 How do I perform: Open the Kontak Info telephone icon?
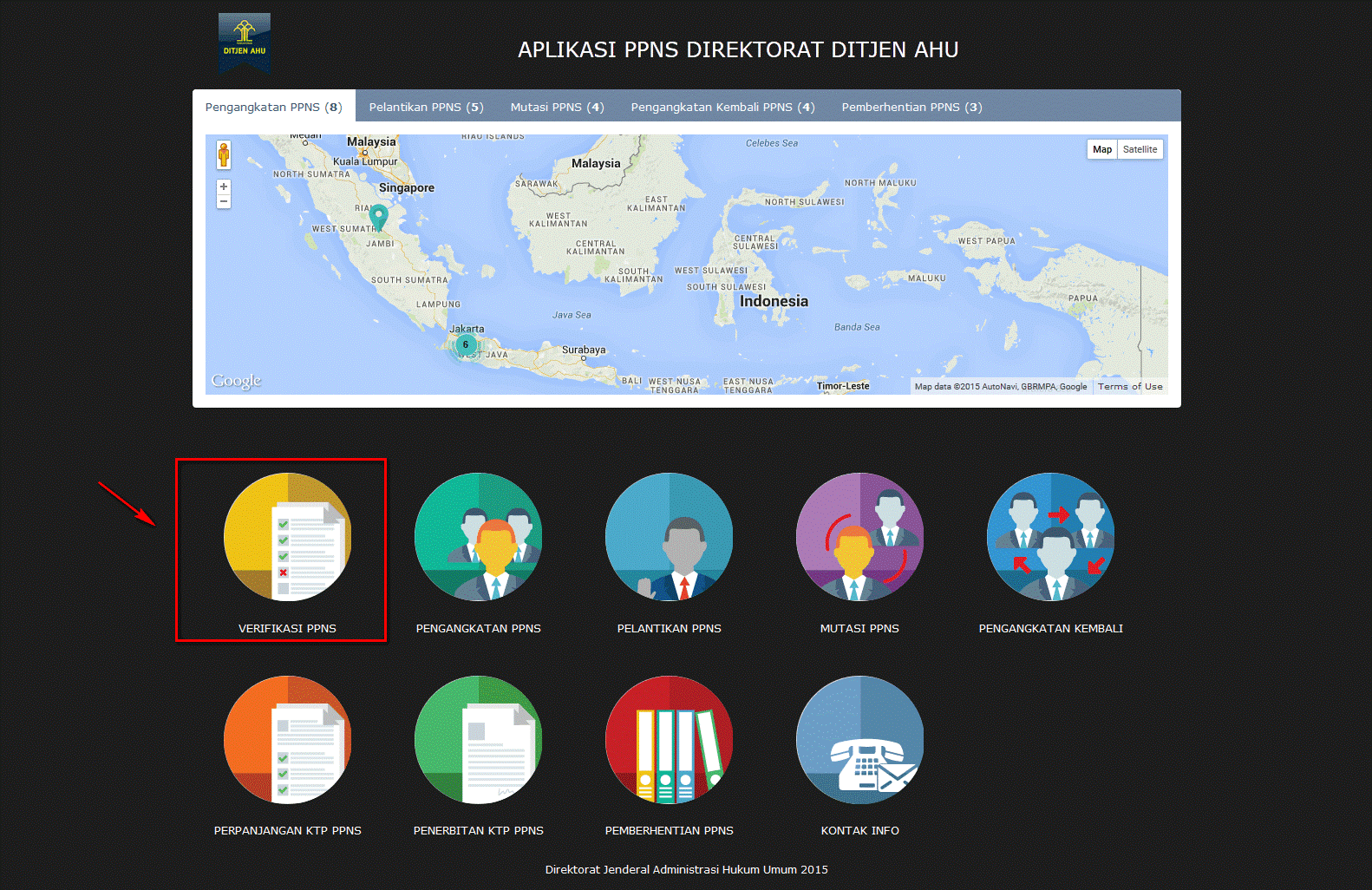click(859, 740)
